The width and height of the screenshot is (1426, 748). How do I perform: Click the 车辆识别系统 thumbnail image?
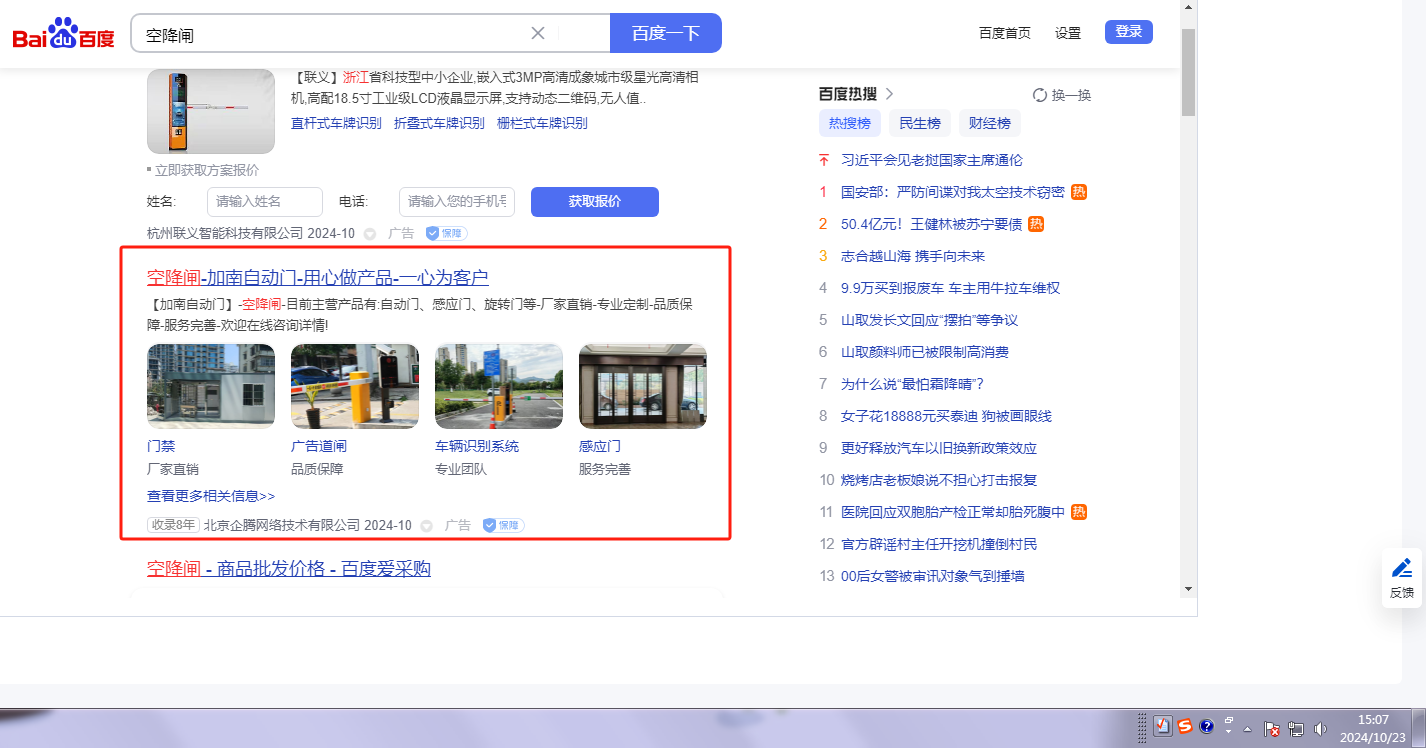(x=498, y=386)
